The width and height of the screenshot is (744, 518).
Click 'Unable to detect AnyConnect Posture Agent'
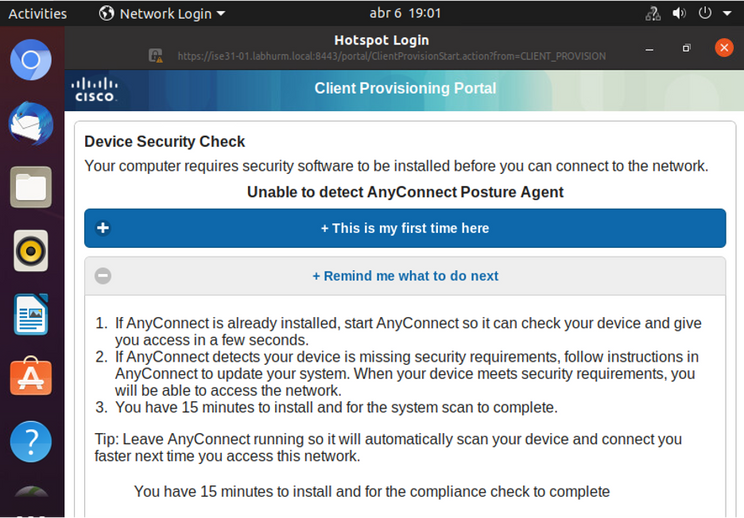405,192
